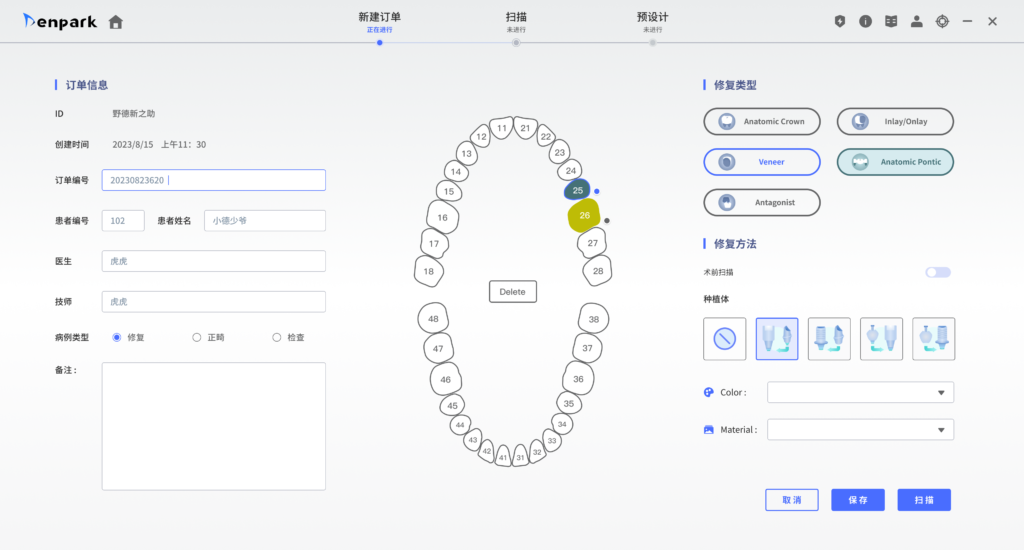Expand the Material dropdown
This screenshot has width=1024, height=550.
(x=860, y=430)
